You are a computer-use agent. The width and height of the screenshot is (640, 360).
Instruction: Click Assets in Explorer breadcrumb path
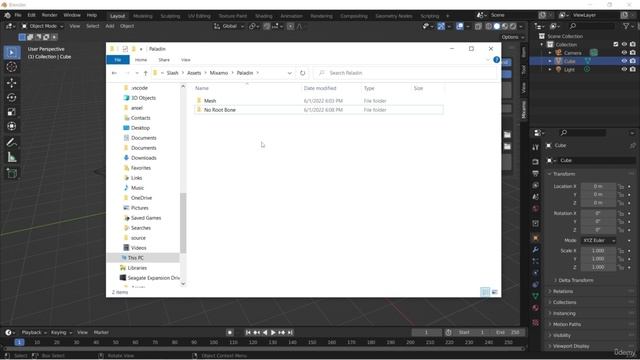click(194, 73)
